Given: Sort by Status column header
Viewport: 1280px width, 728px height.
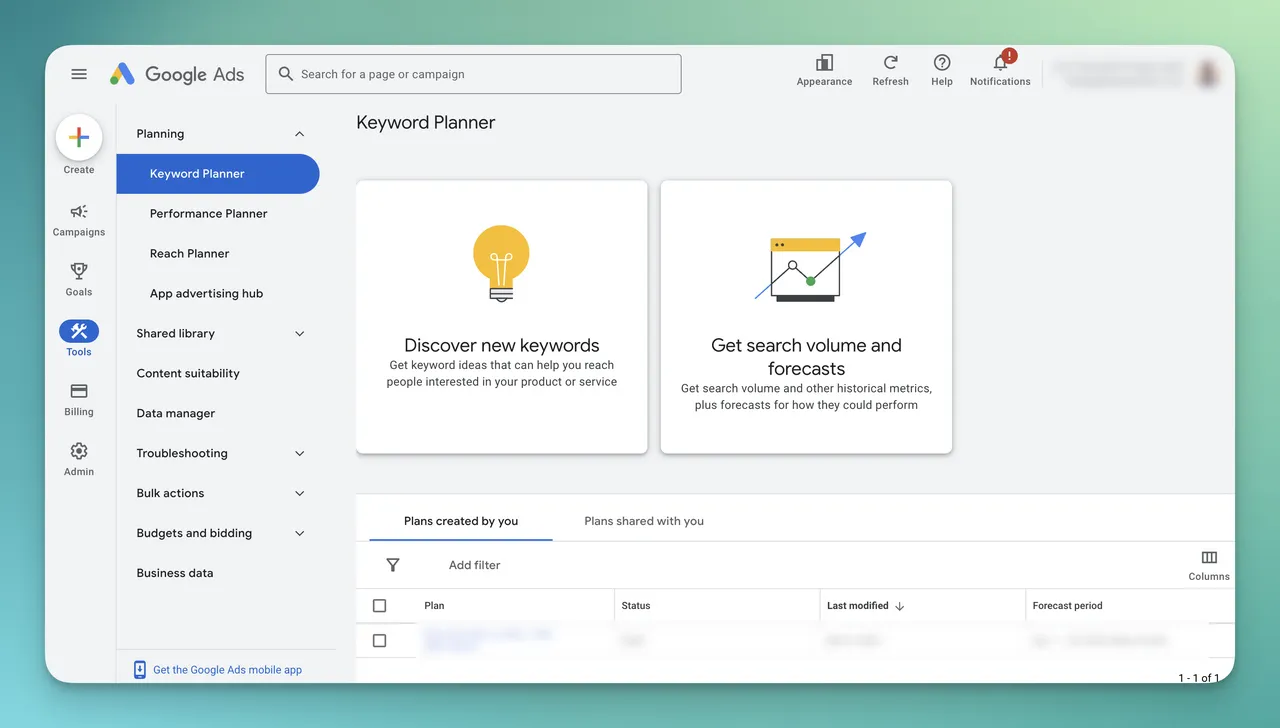Looking at the screenshot, I should coord(636,606).
